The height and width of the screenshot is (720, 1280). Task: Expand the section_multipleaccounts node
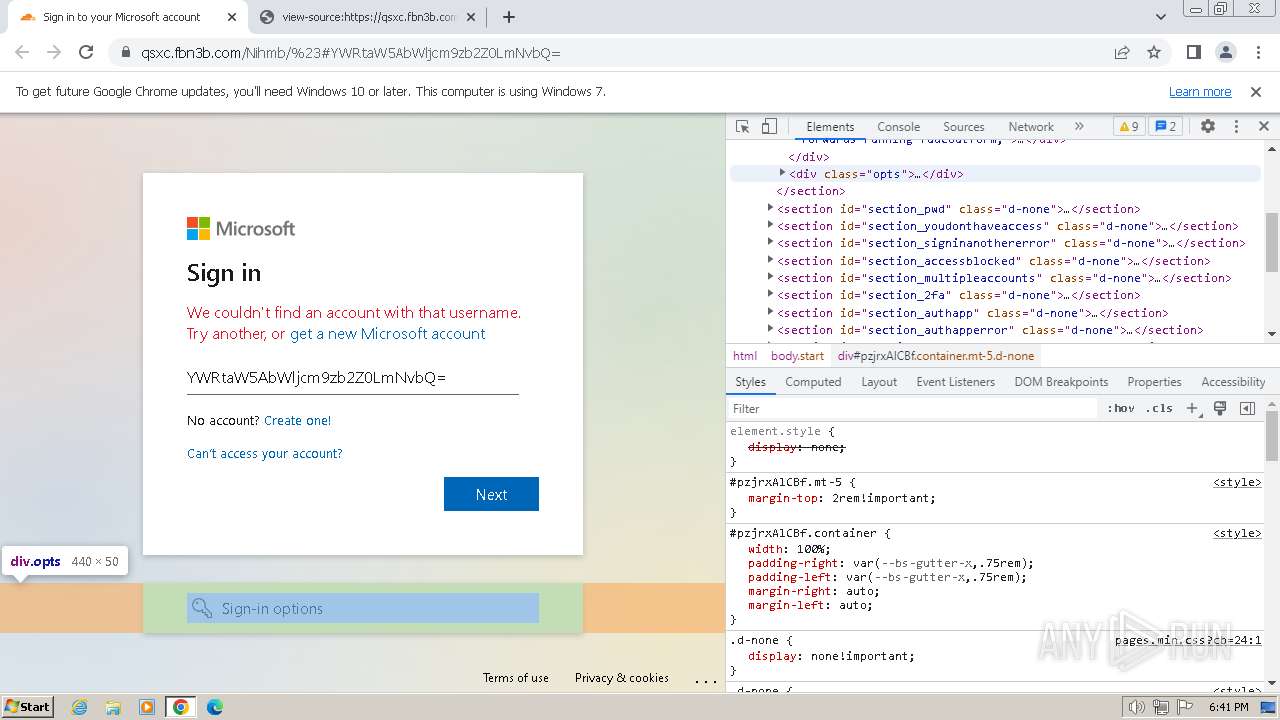click(770, 277)
